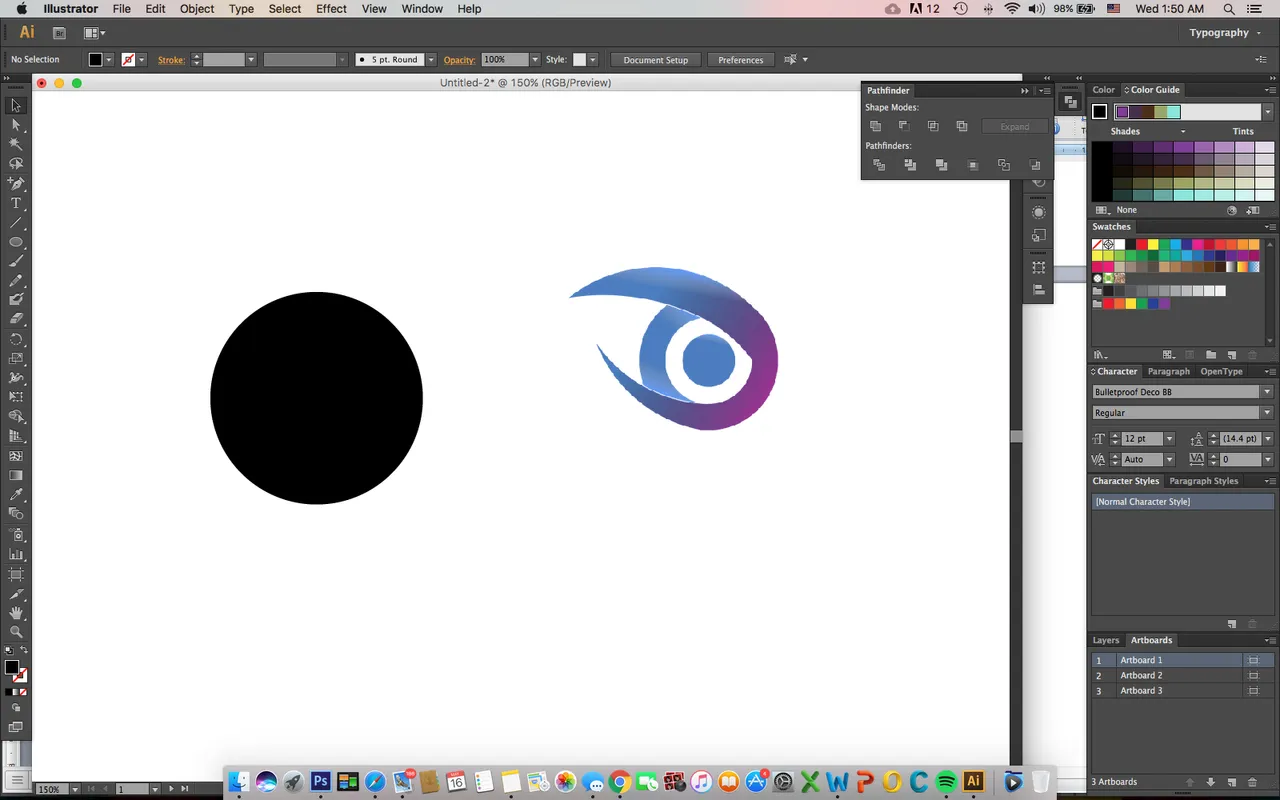Select the Eyedropper tool
The height and width of the screenshot is (800, 1280).
tap(16, 495)
